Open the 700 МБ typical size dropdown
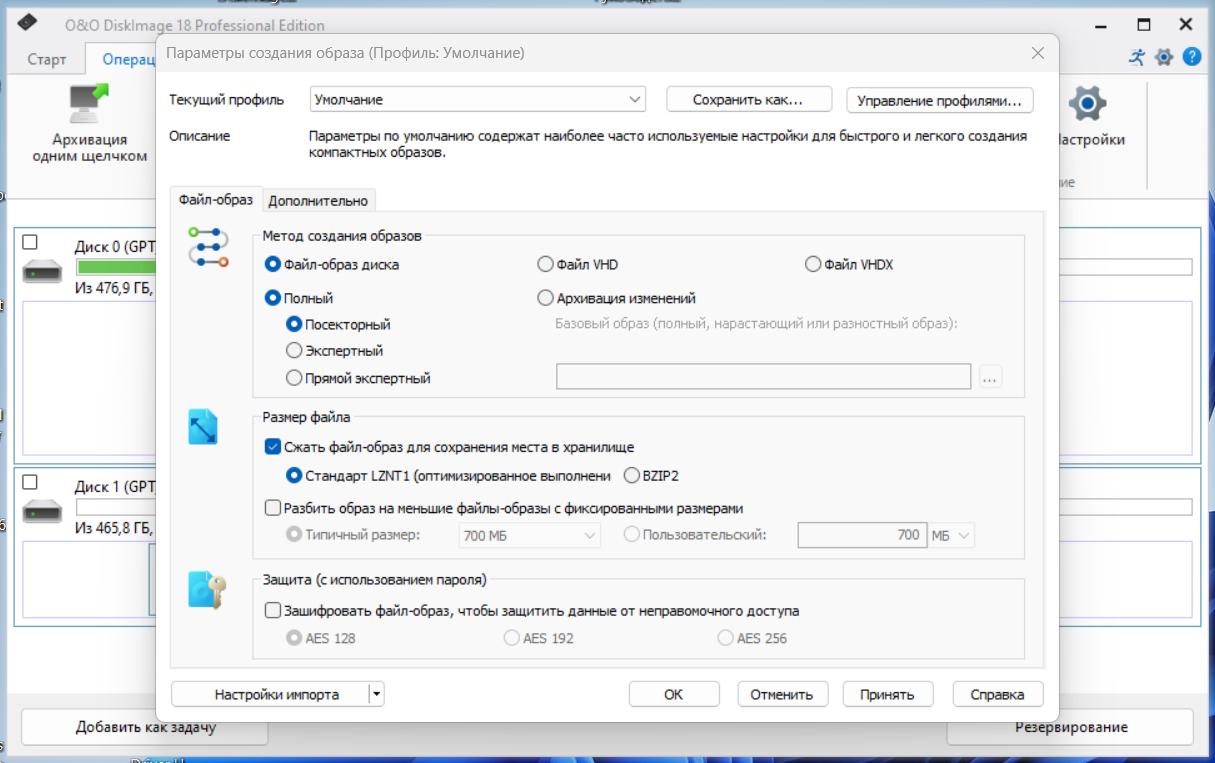The image size is (1215, 763). 529,536
